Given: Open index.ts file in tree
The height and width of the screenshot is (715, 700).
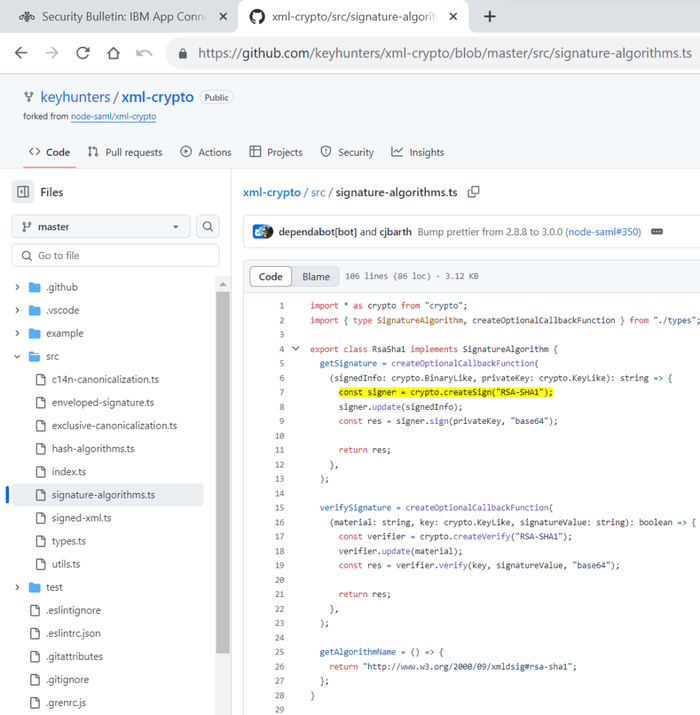Looking at the screenshot, I should click(x=69, y=471).
